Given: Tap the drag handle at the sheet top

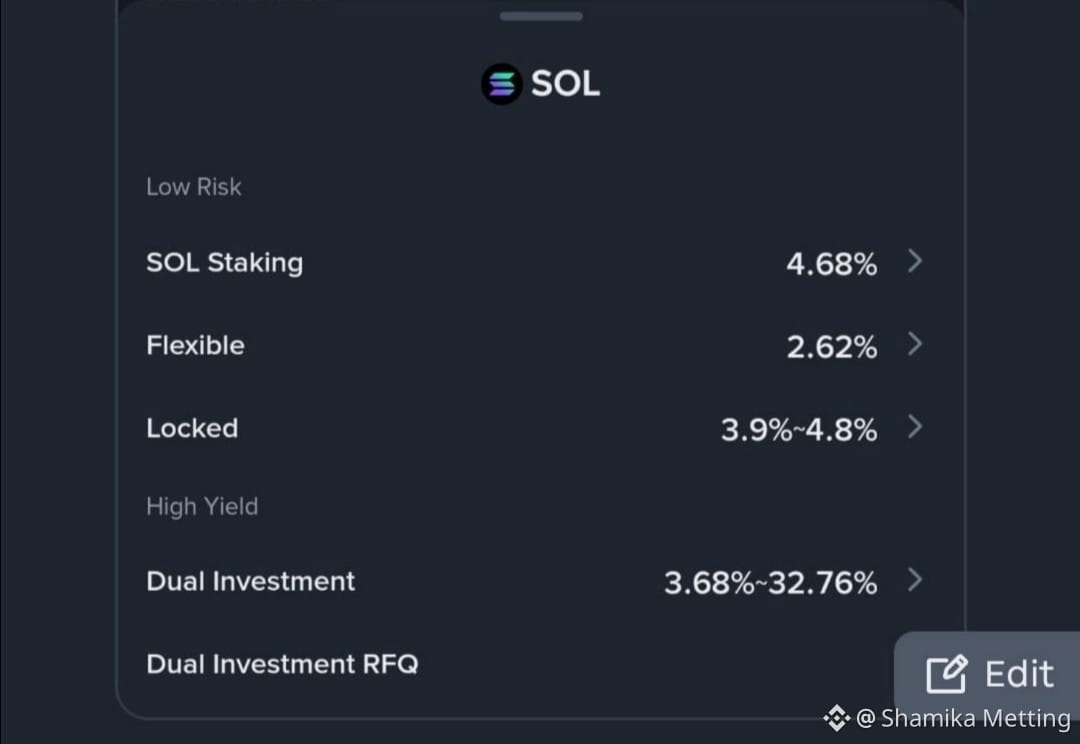Looking at the screenshot, I should tap(541, 16).
